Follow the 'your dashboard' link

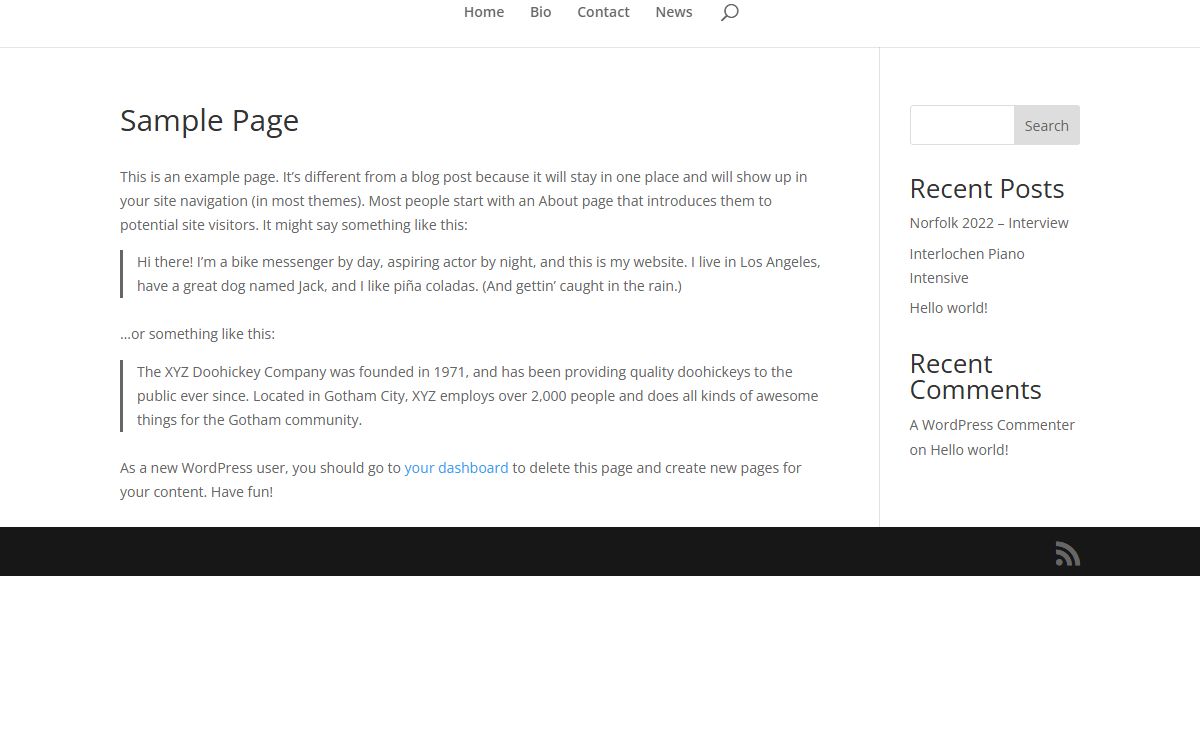coord(456,468)
